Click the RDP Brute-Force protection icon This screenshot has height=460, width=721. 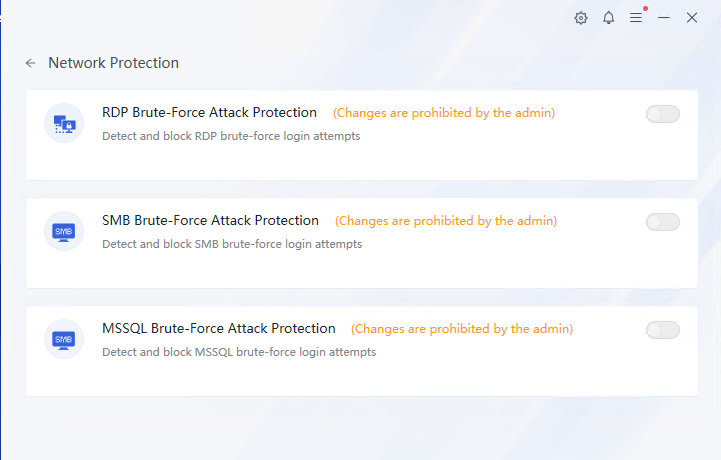(64, 124)
